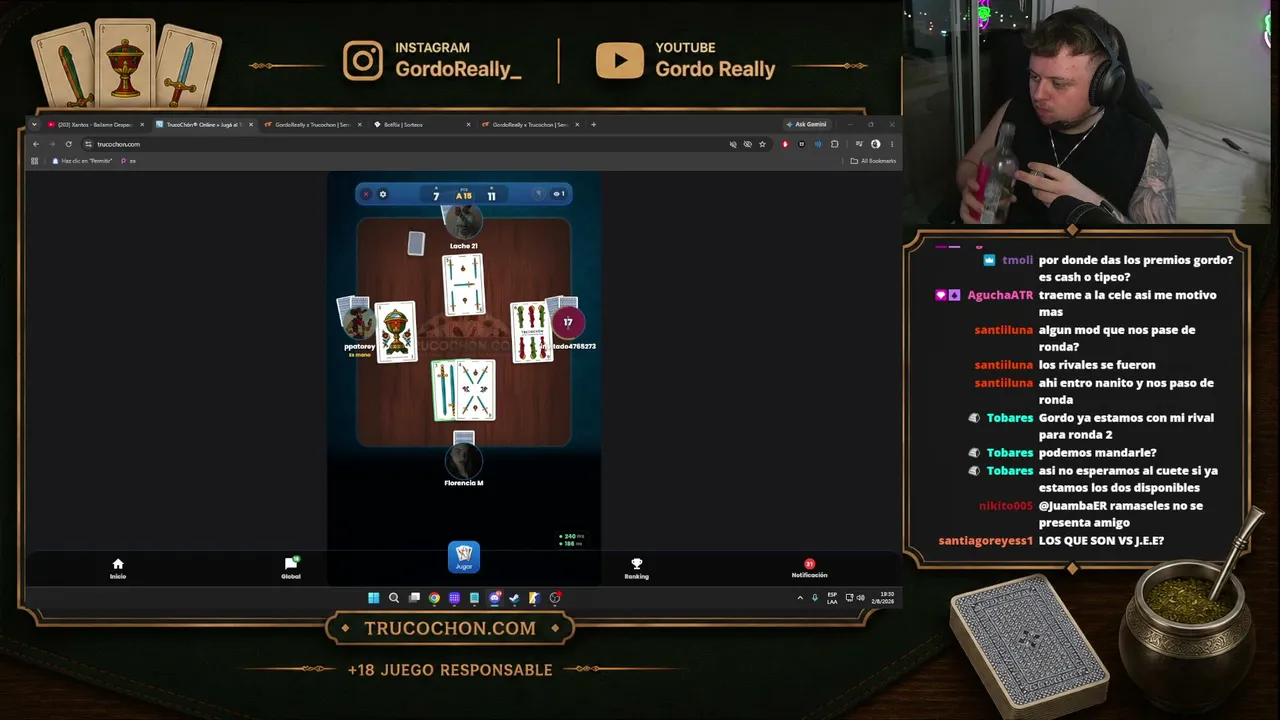Go forward in the browser
The image size is (1280, 720).
coord(52,144)
